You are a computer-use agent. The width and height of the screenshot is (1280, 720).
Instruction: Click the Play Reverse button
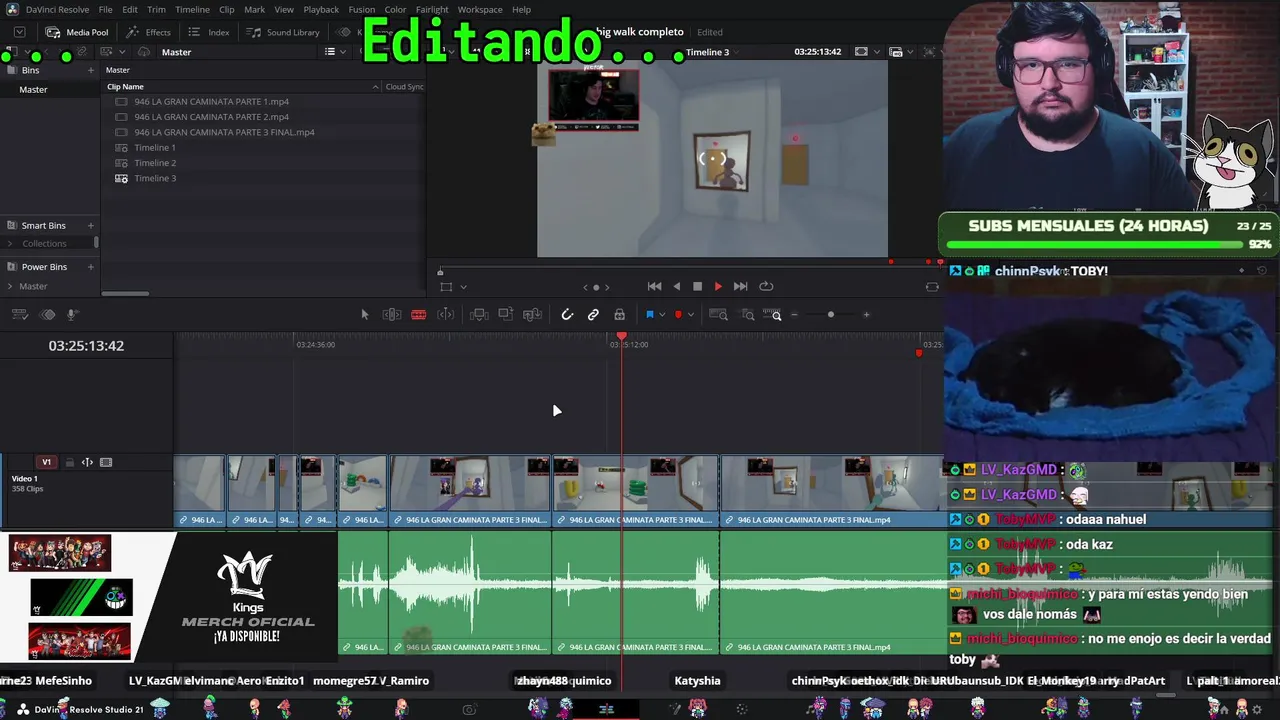677,287
